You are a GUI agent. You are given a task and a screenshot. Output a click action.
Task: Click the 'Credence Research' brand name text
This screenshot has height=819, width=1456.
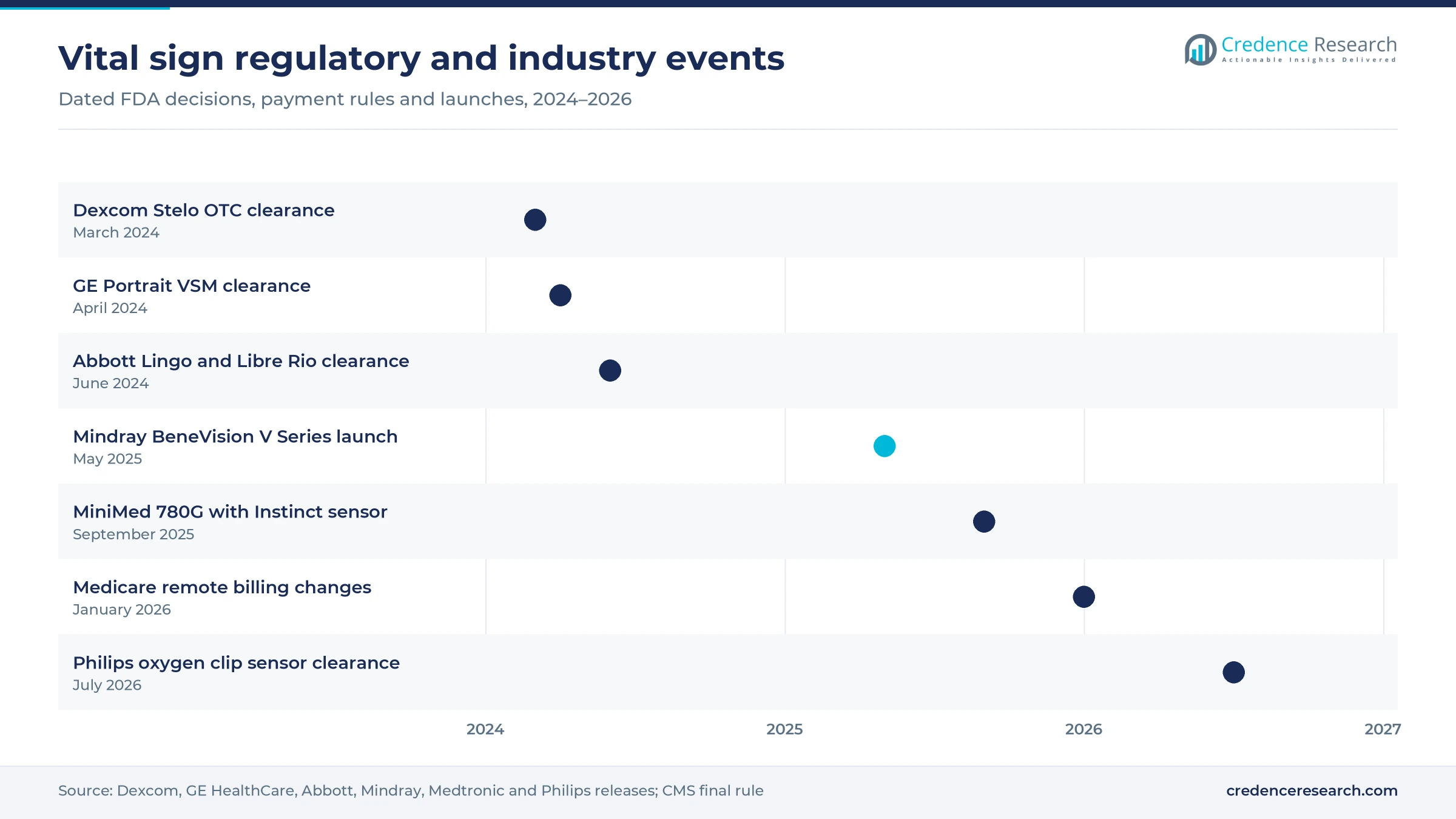pos(1309,44)
